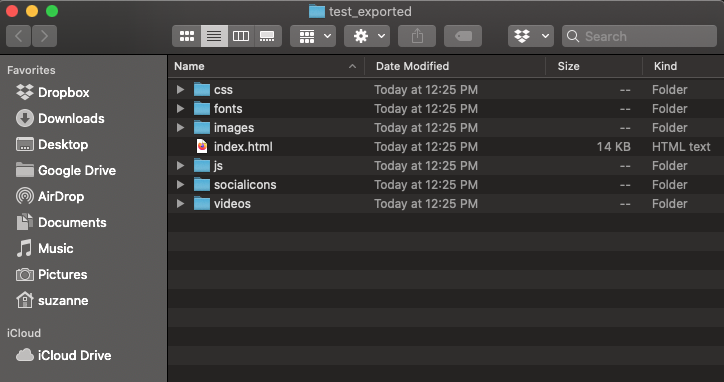Click the suzanne home icon

[x=24, y=300]
